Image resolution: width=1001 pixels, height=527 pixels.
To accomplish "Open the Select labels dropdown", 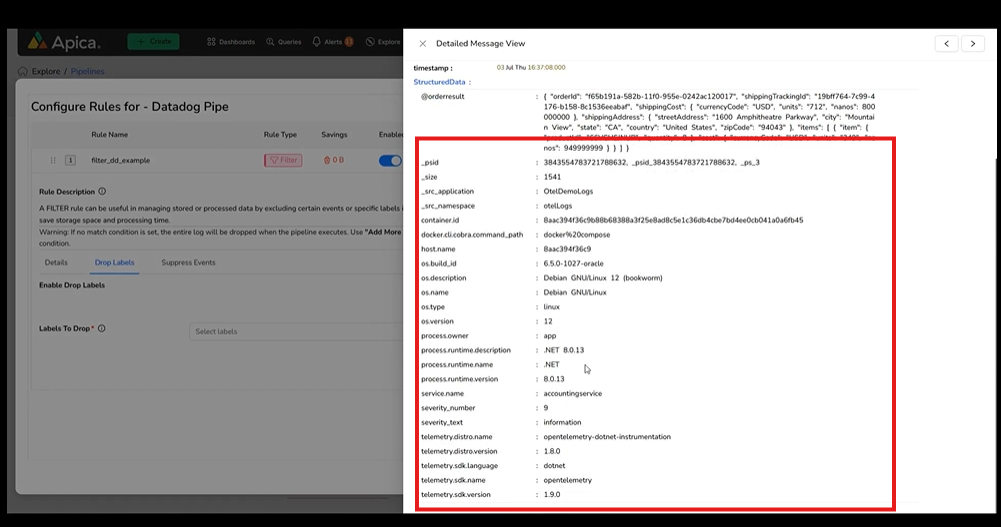I will click(295, 331).
